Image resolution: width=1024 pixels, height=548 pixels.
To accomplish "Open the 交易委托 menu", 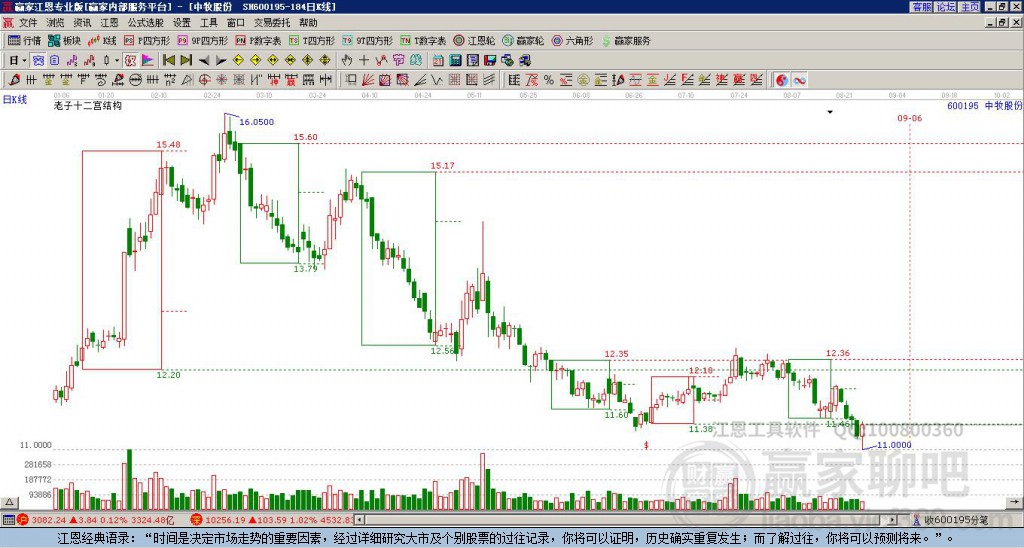I will (x=272, y=23).
